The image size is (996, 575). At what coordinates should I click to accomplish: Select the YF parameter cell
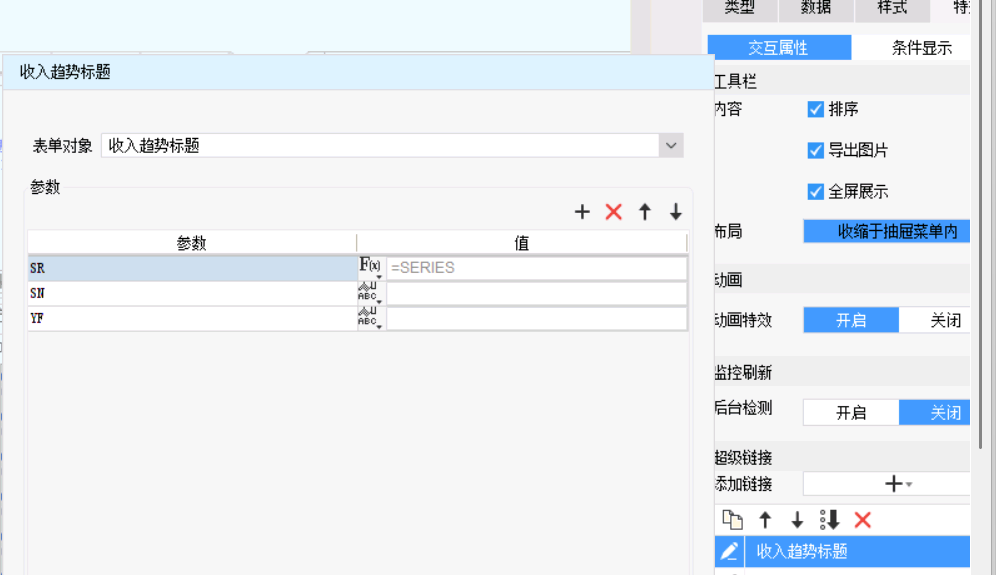pyautogui.click(x=192, y=318)
